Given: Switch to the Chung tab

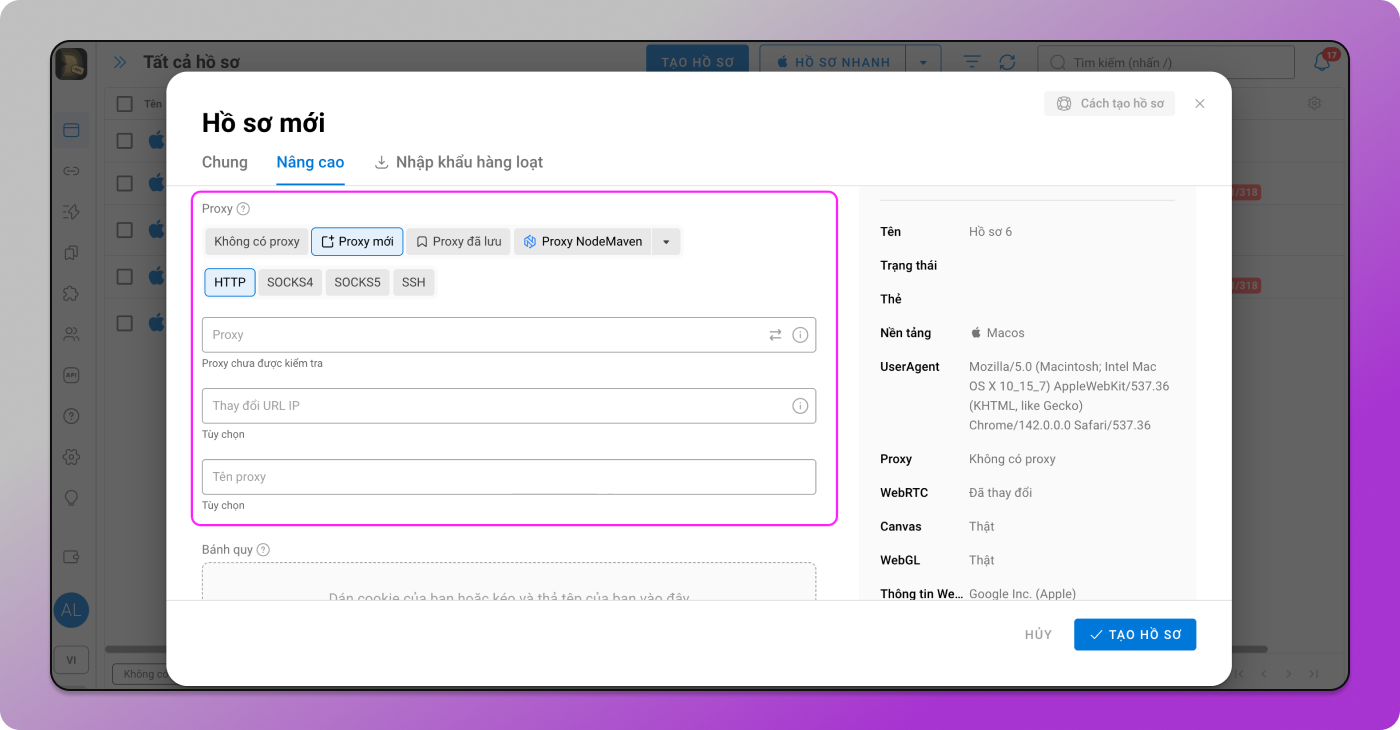Looking at the screenshot, I should point(225,162).
